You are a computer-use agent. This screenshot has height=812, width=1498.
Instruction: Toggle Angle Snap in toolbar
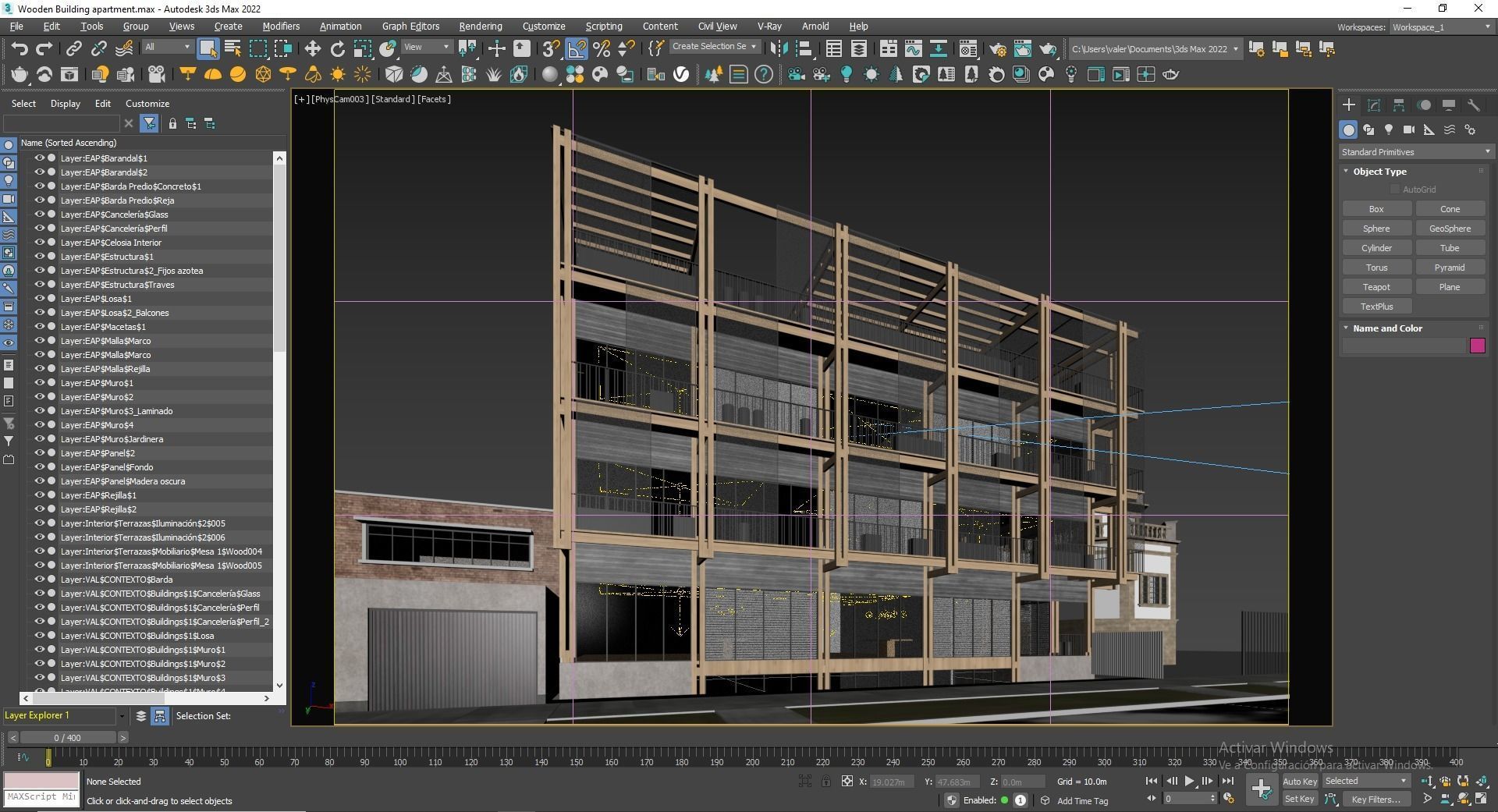pyautogui.click(x=577, y=48)
